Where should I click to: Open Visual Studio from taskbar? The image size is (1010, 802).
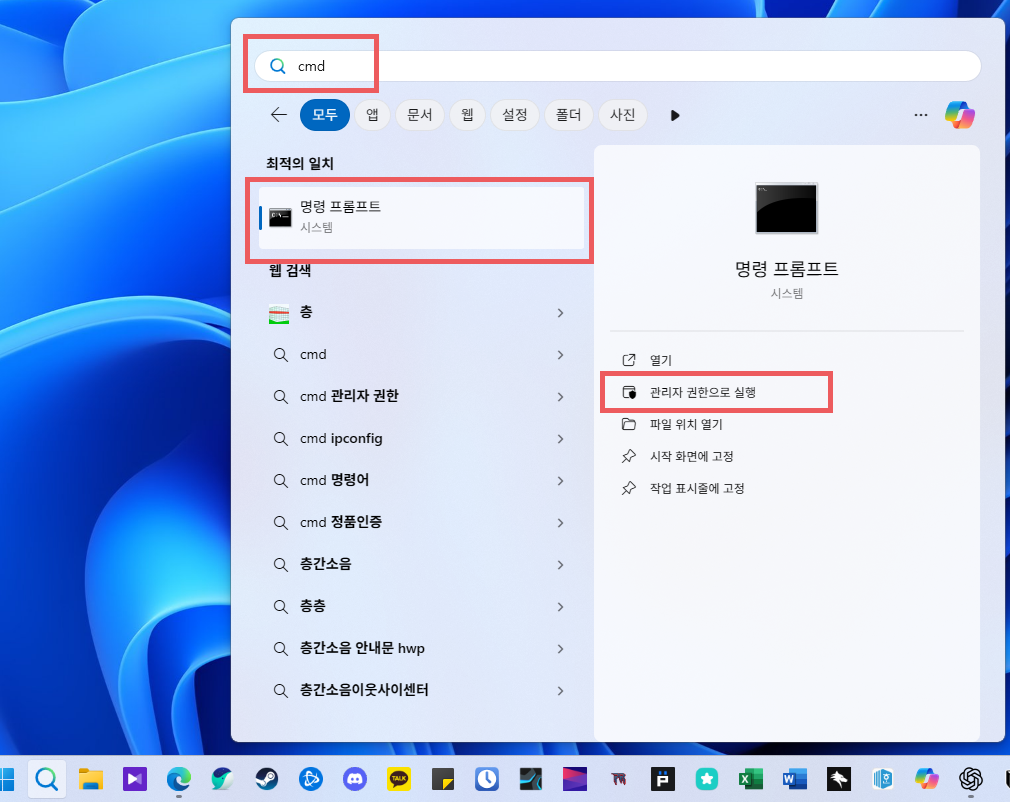135,779
